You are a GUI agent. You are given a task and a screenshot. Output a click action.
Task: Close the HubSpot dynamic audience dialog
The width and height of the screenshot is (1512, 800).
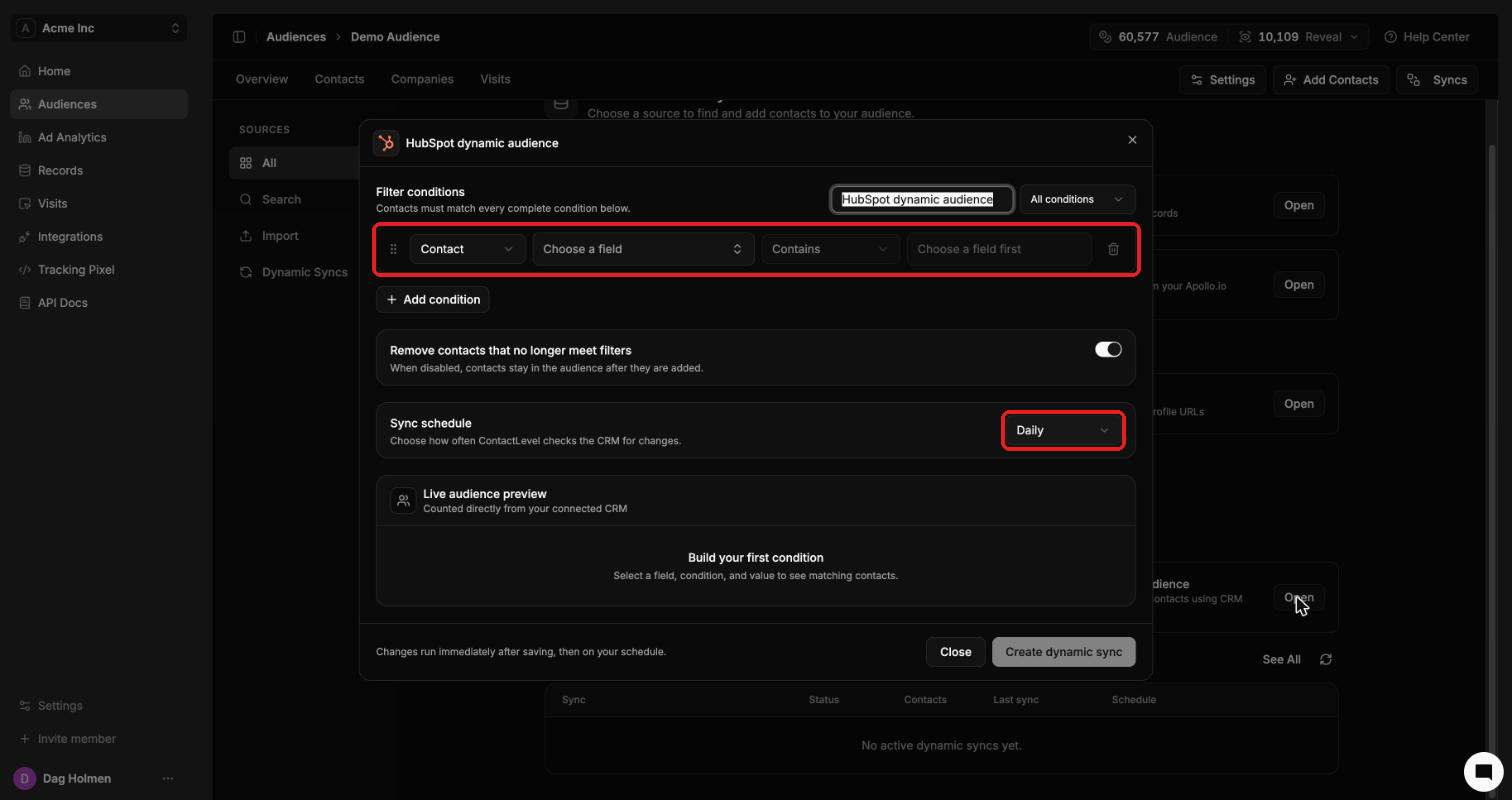point(1132,140)
